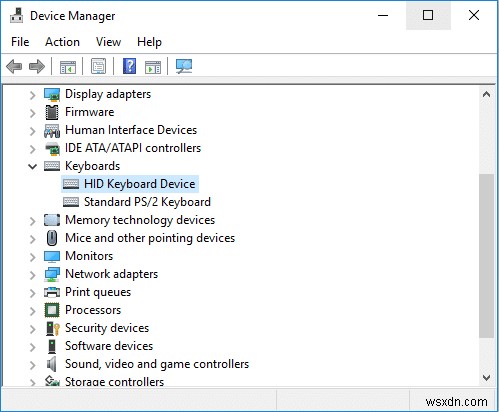This screenshot has height=412, width=499.
Task: Click the Forward arrow toolbar icon
Action: click(37, 66)
